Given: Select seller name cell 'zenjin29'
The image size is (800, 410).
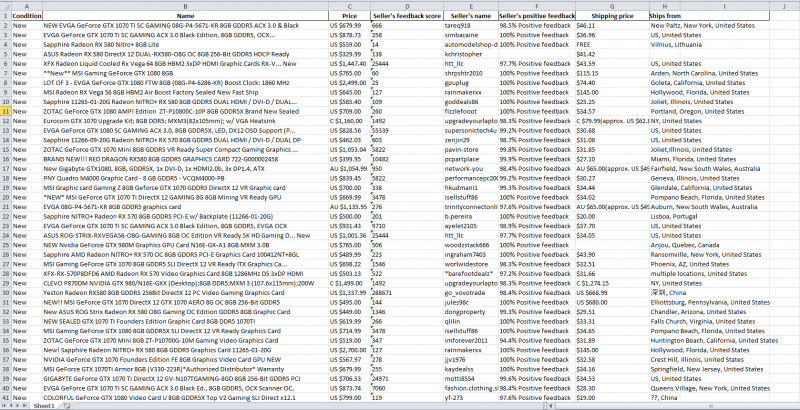Looking at the screenshot, I should pos(471,140).
